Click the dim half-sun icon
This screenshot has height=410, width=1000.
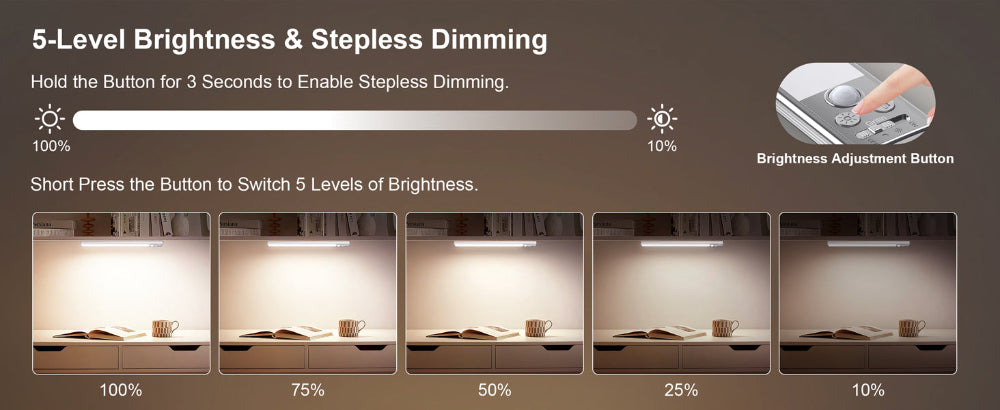[661, 120]
